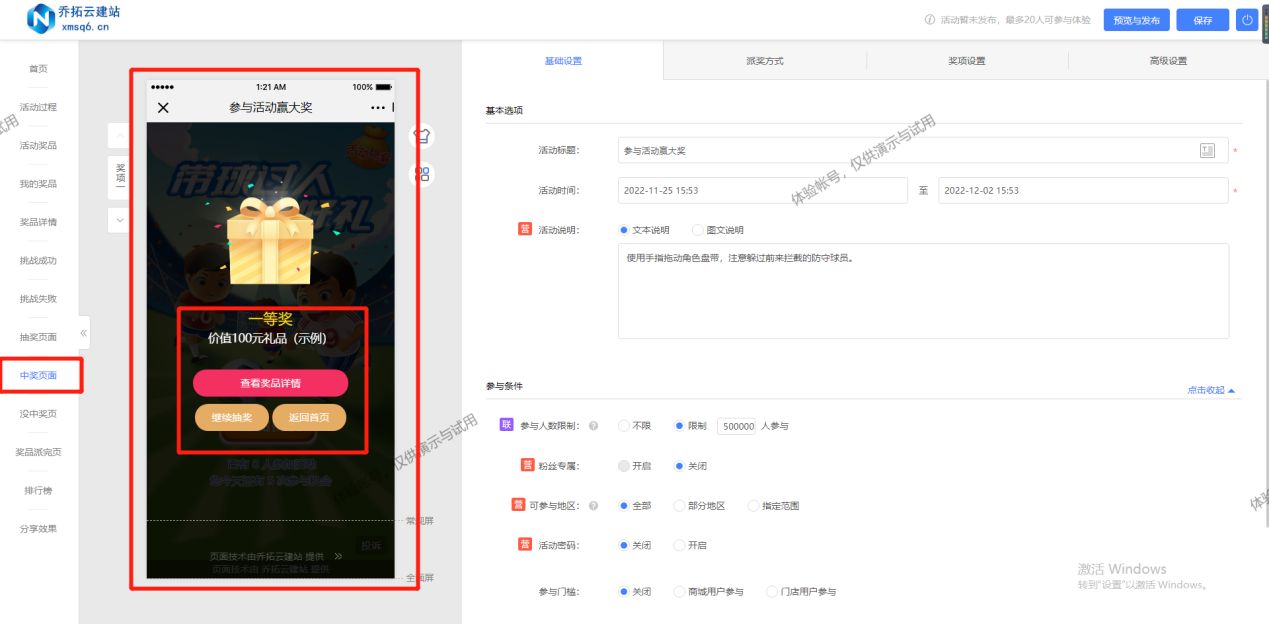Click the info icon before 活动暂未发布 notice

click(929, 18)
